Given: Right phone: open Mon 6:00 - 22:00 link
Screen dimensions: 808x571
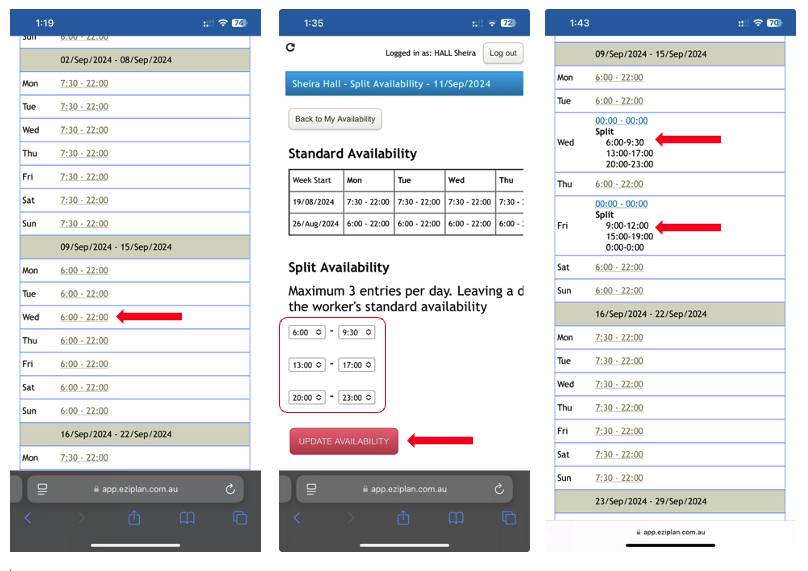Looking at the screenshot, I should 619,77.
